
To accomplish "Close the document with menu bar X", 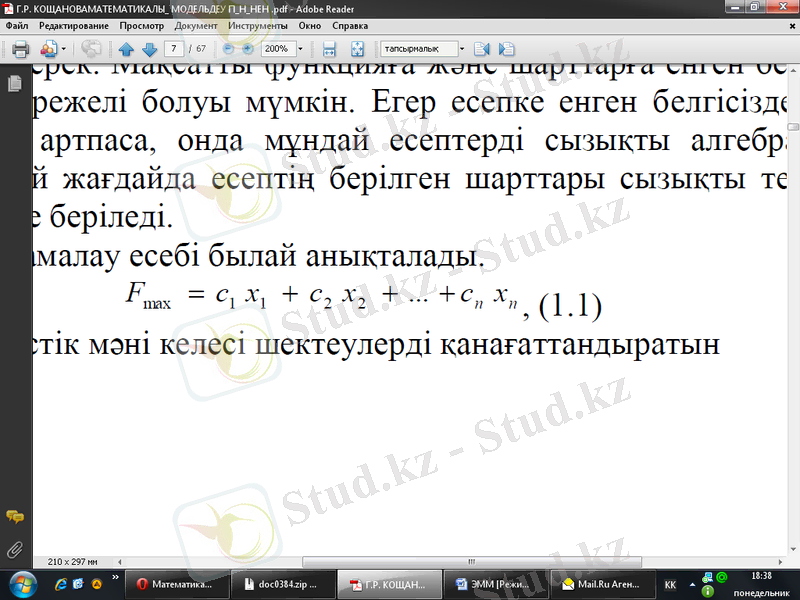I will (x=792, y=26).
